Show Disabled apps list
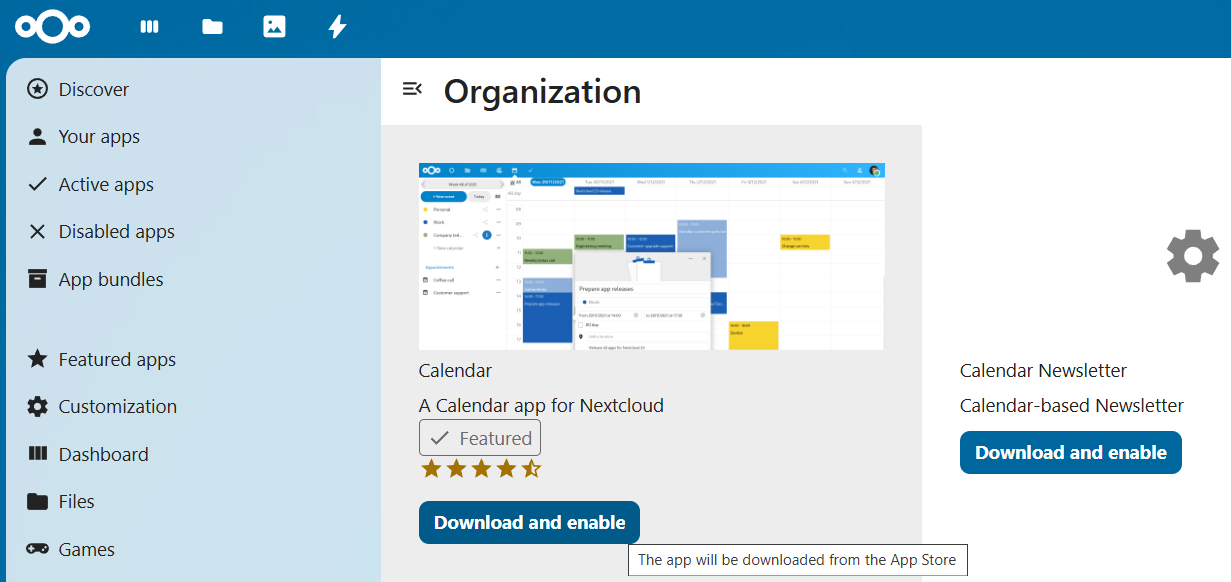Viewport: 1231px width, 582px height. [x=116, y=232]
